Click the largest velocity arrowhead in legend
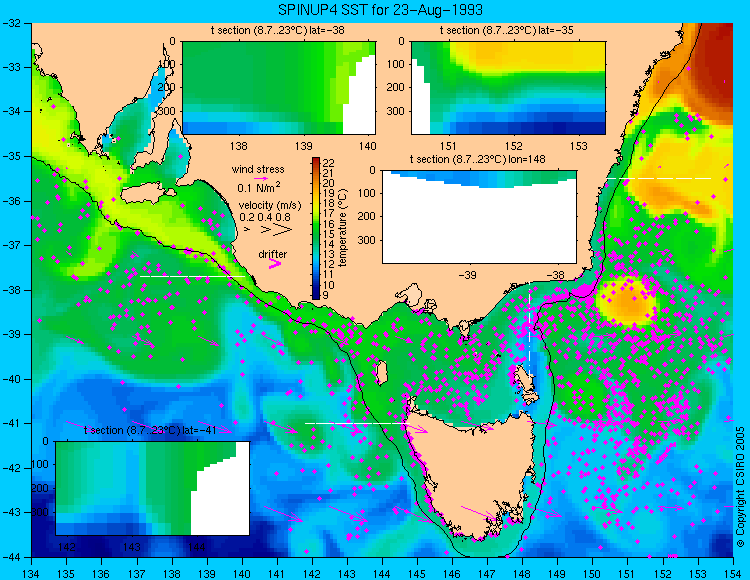Image resolution: width=750 pixels, height=580 pixels. coord(283,230)
